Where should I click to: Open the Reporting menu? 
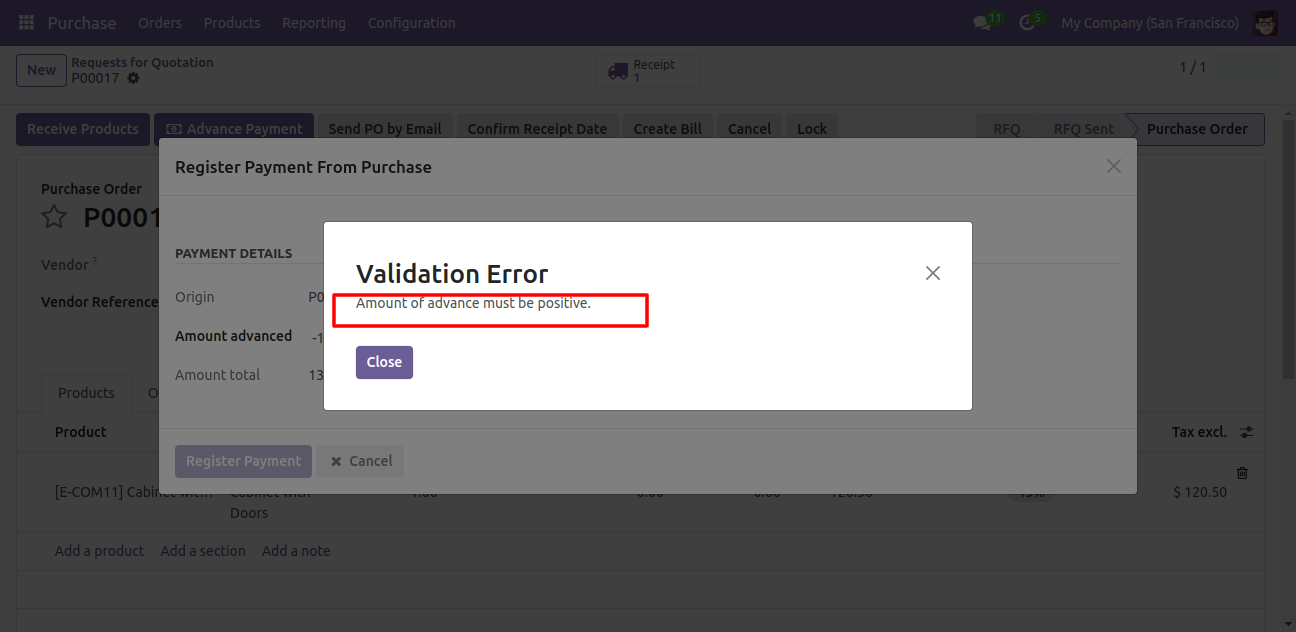click(x=314, y=22)
